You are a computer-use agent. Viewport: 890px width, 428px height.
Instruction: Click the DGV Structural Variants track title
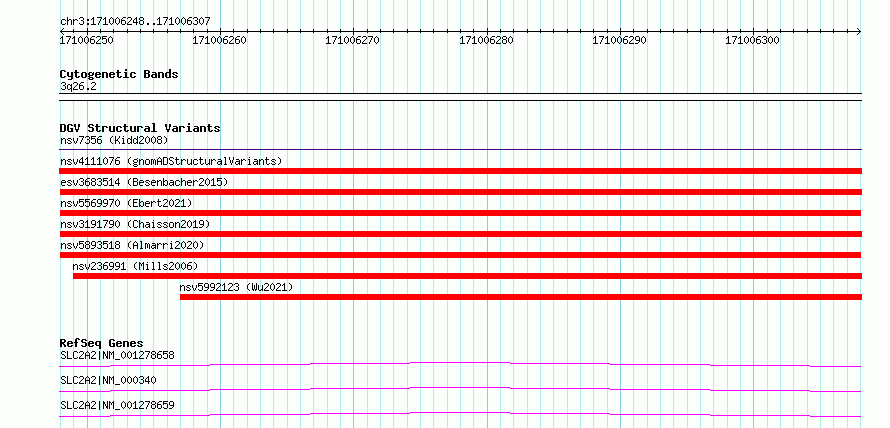[x=140, y=128]
